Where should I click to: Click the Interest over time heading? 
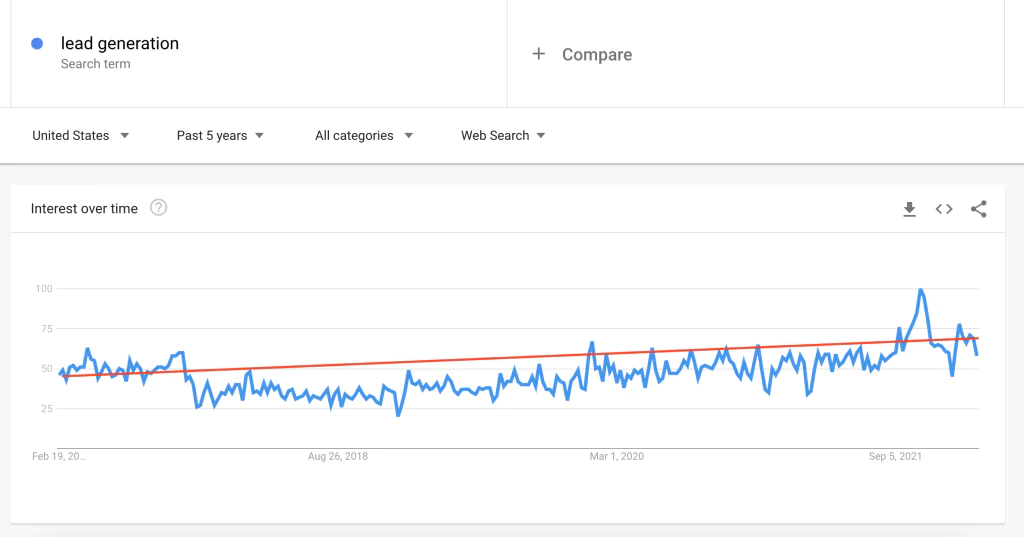tap(84, 208)
